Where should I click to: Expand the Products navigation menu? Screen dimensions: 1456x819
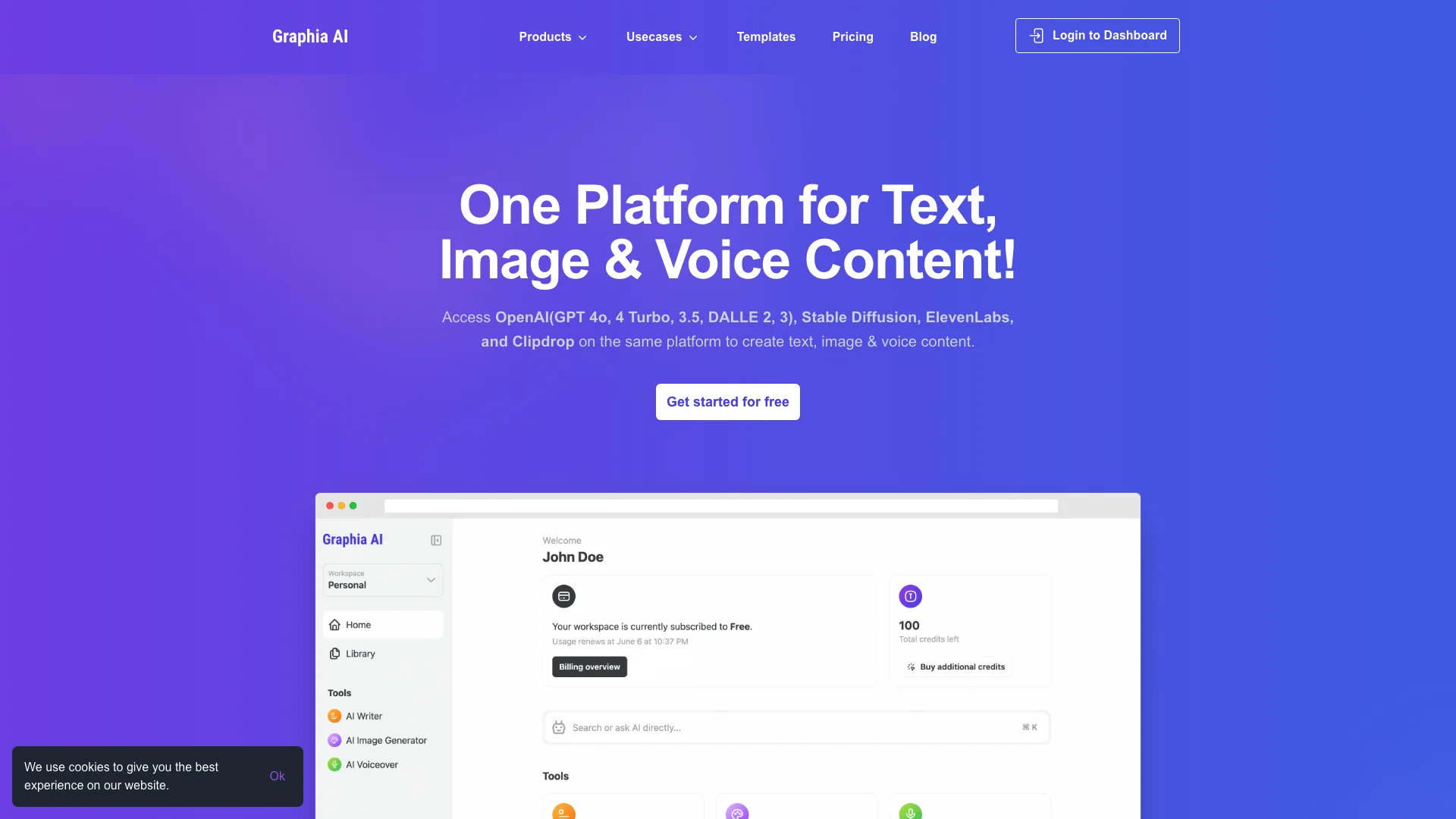[551, 36]
